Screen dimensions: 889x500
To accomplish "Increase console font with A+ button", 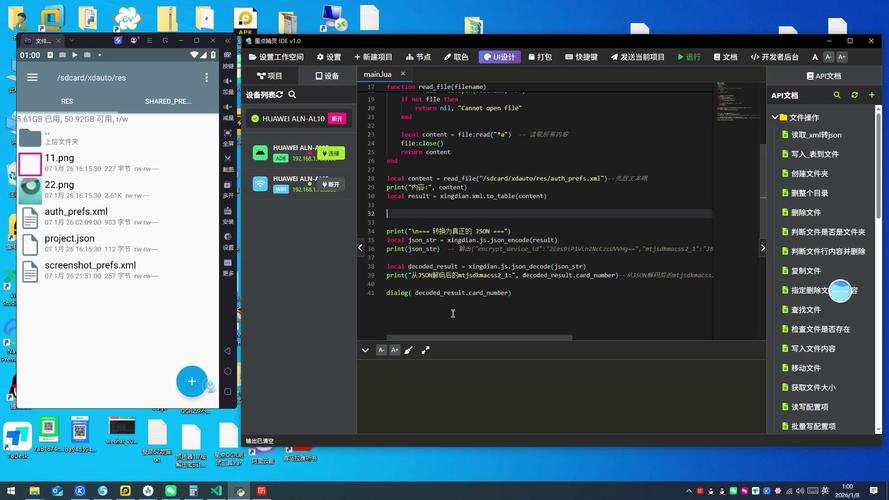I will click(395, 350).
